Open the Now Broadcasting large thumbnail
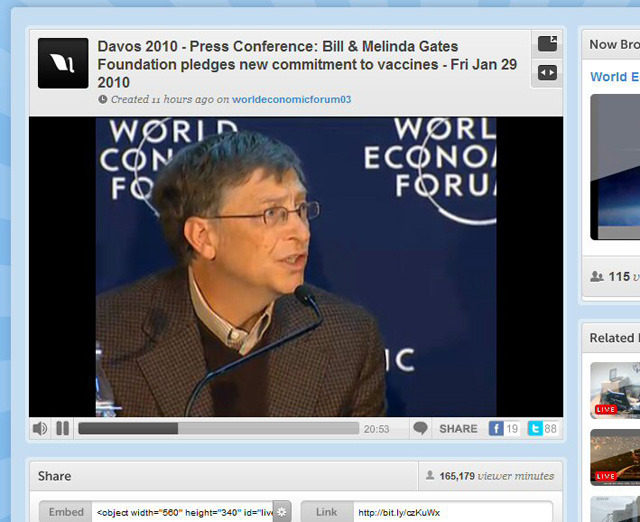 click(x=615, y=167)
